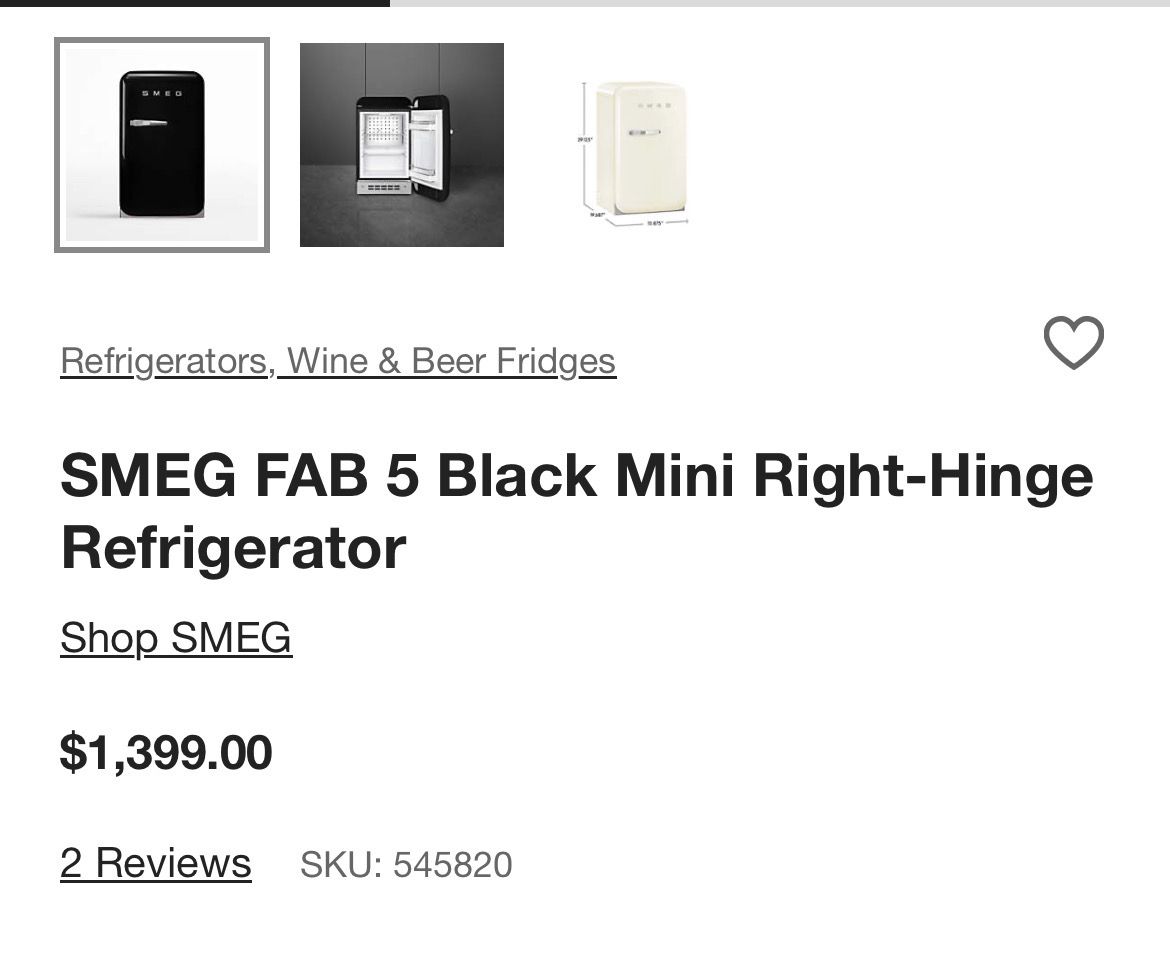Click the SKU number 545820
This screenshot has height=957, width=1170.
pos(452,865)
